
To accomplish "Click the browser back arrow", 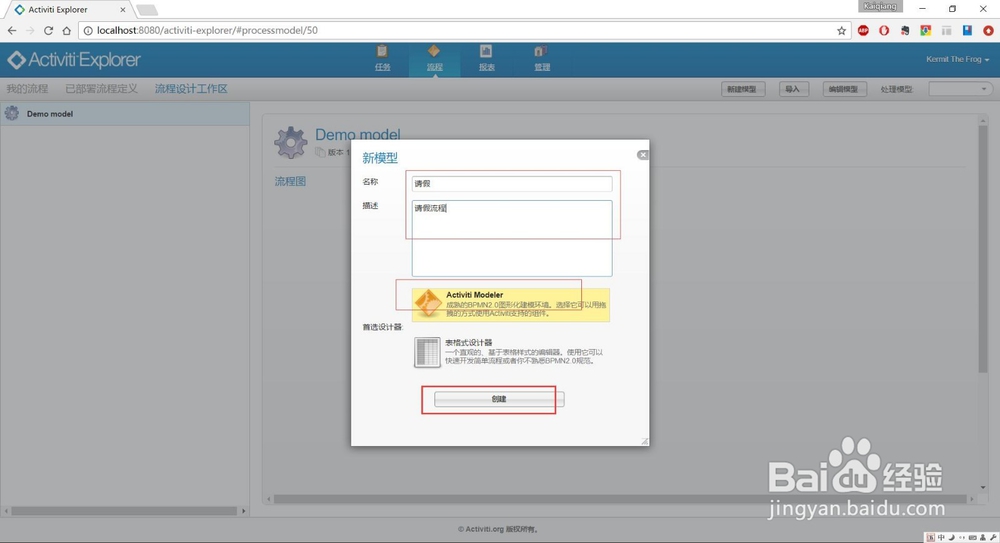I will tap(12, 30).
